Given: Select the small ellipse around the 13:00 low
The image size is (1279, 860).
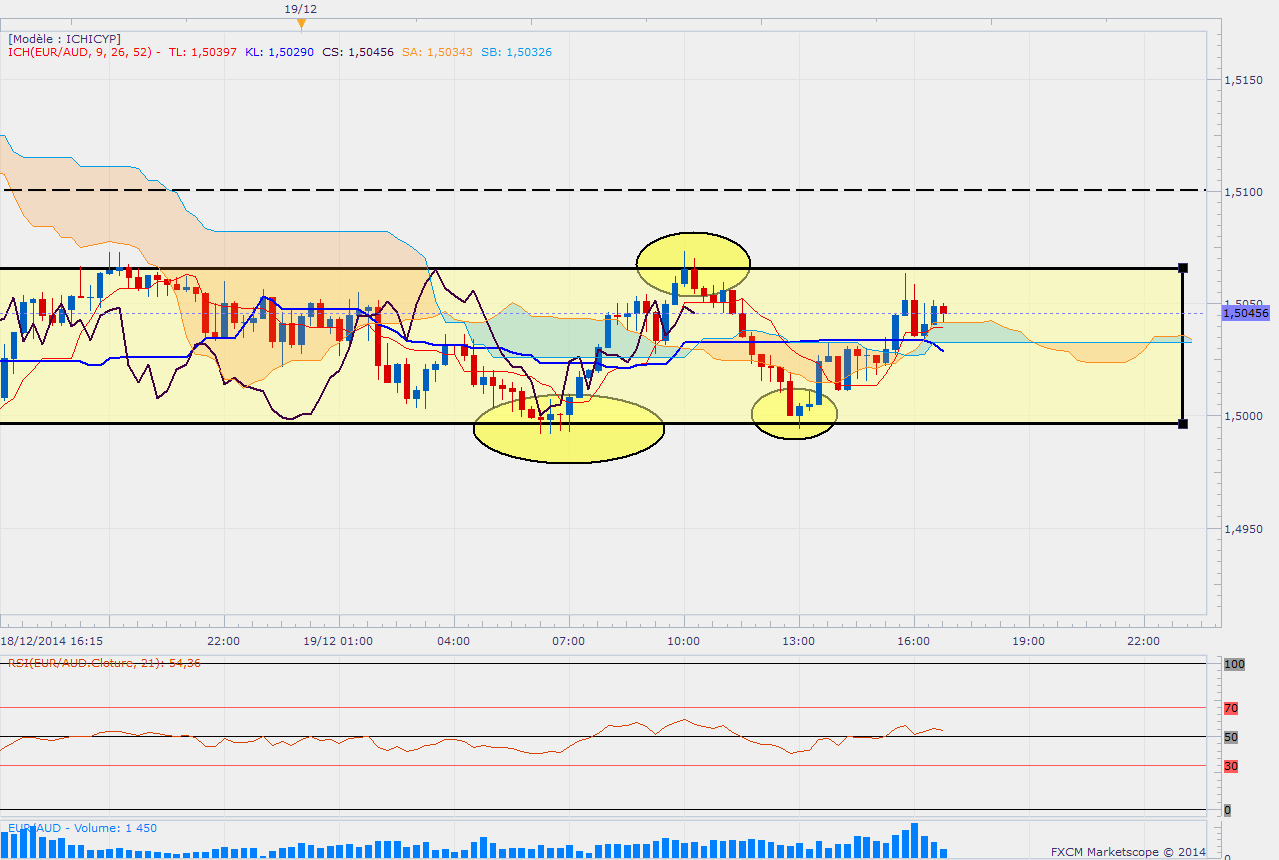Looking at the screenshot, I should tap(794, 414).
